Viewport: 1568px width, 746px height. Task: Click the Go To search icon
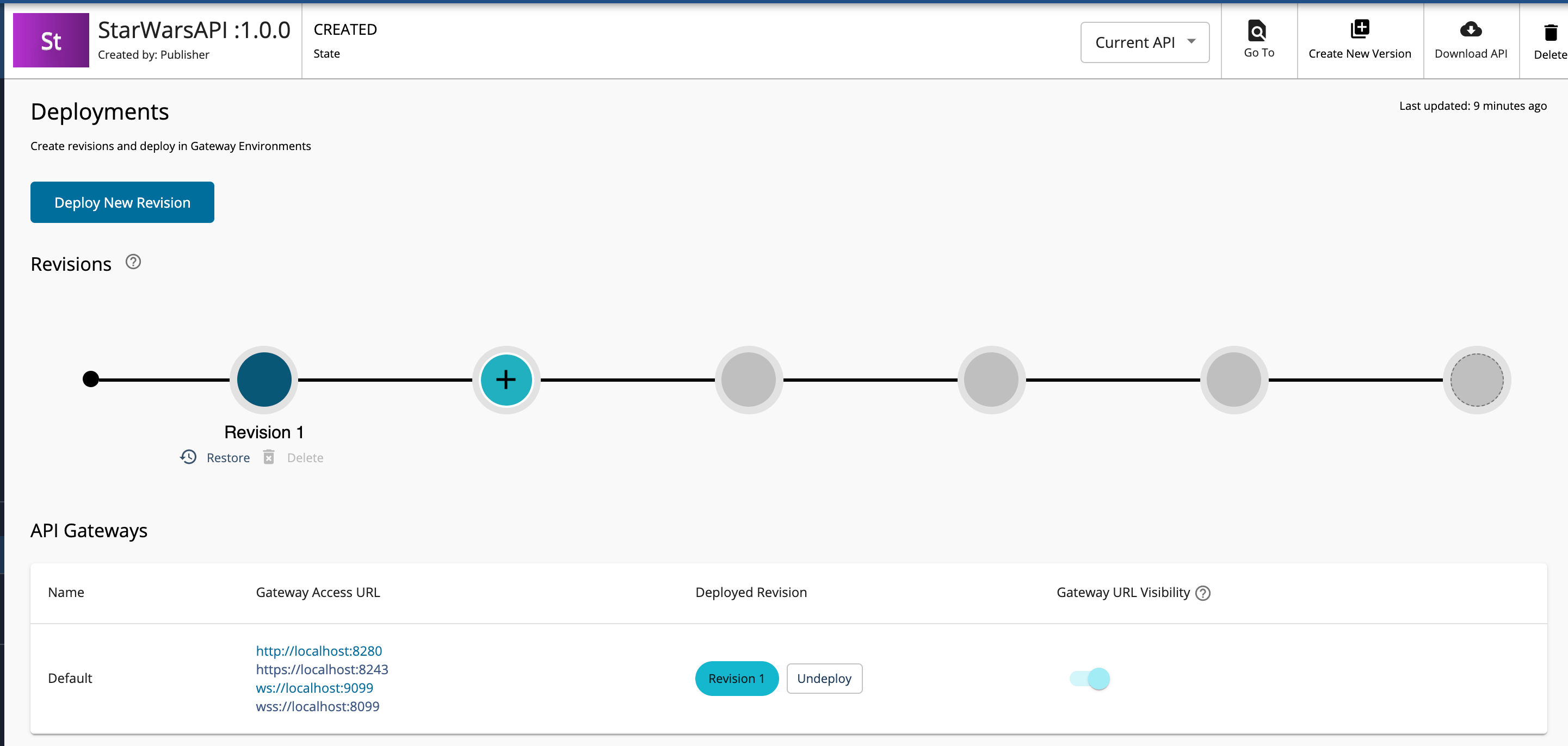coord(1257,30)
